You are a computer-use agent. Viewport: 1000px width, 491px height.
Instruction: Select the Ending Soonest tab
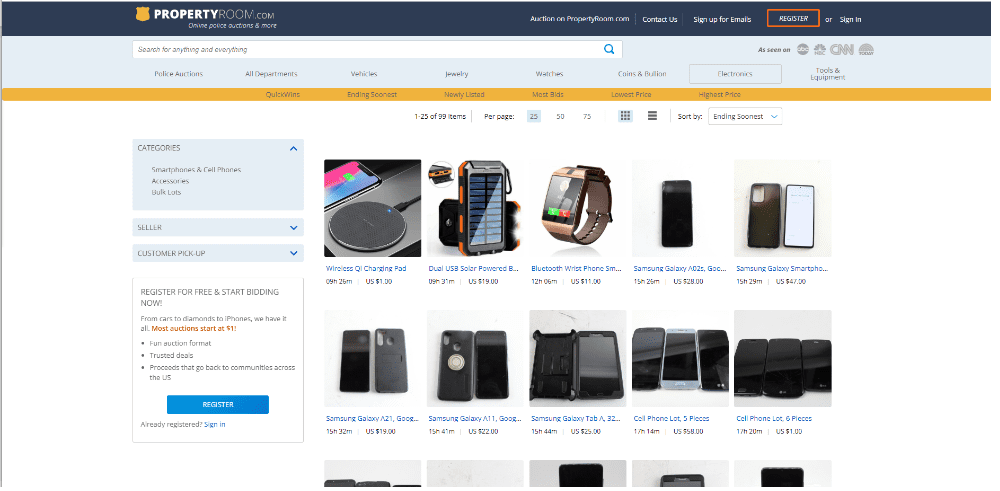pyautogui.click(x=372, y=94)
